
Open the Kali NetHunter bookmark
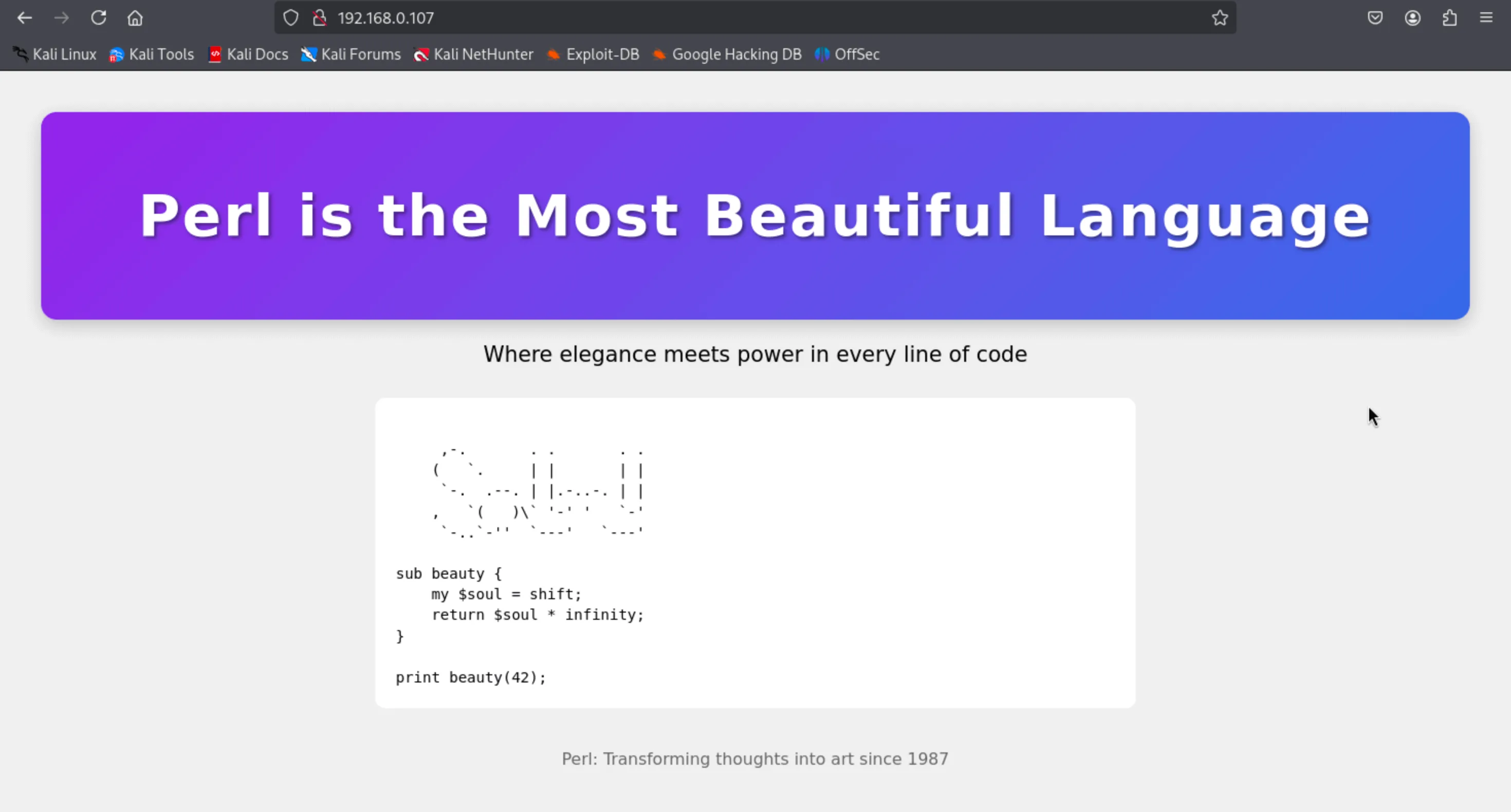[x=473, y=54]
